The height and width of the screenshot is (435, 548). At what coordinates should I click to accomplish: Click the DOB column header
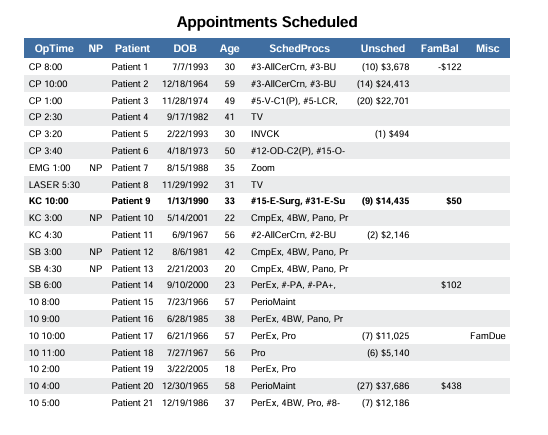point(185,48)
